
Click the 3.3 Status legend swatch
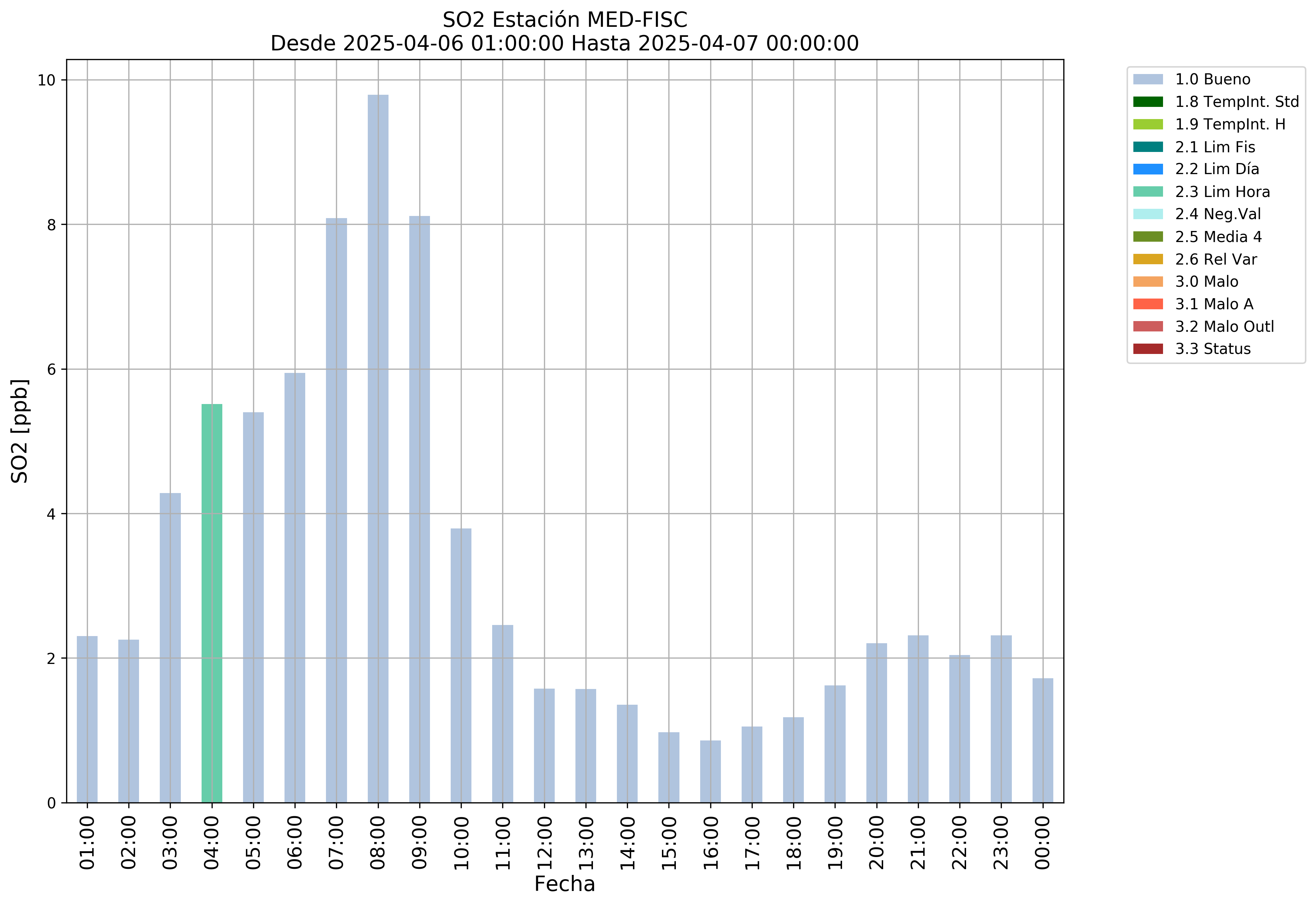tap(1147, 349)
